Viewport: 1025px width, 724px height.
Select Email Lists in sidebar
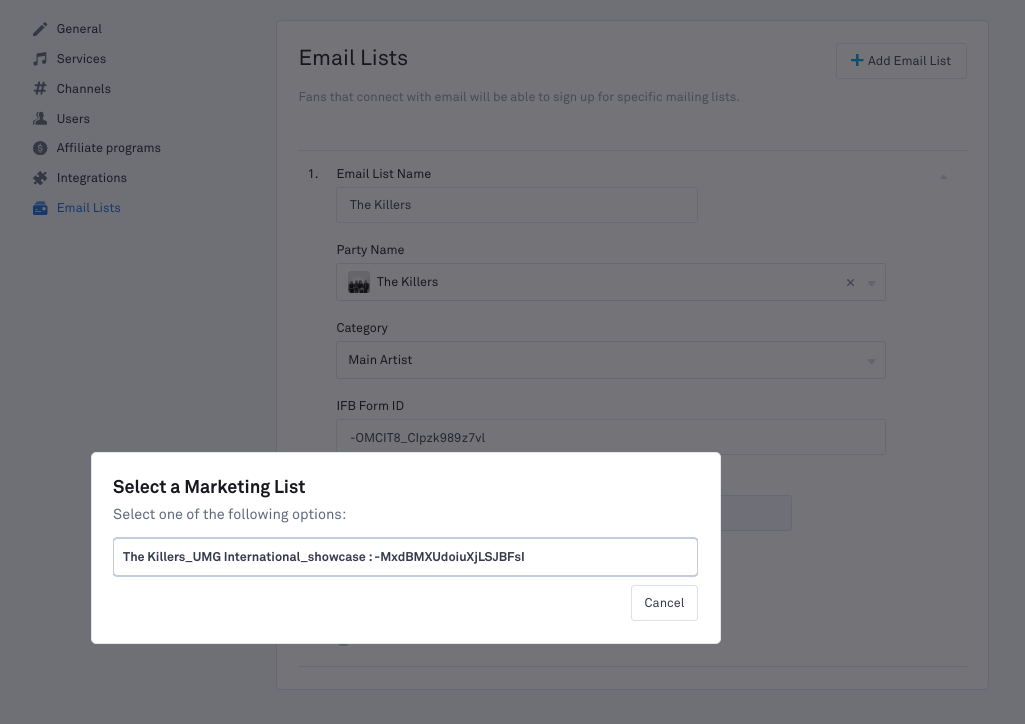pyautogui.click(x=89, y=208)
